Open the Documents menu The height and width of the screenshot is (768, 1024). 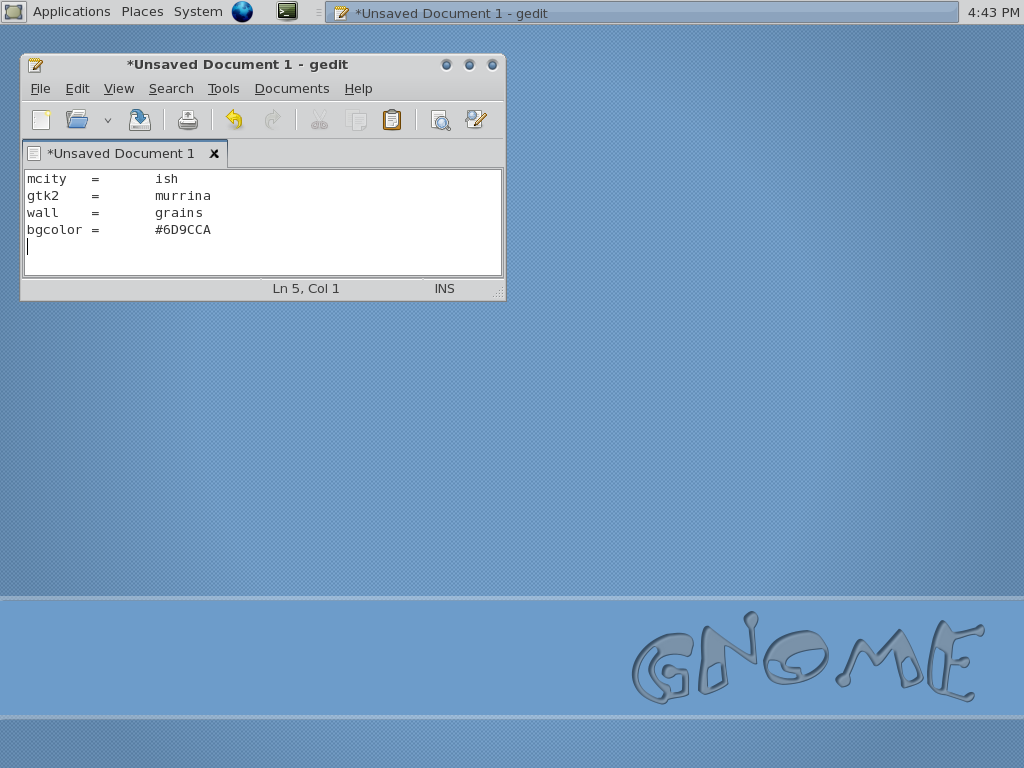pos(292,89)
